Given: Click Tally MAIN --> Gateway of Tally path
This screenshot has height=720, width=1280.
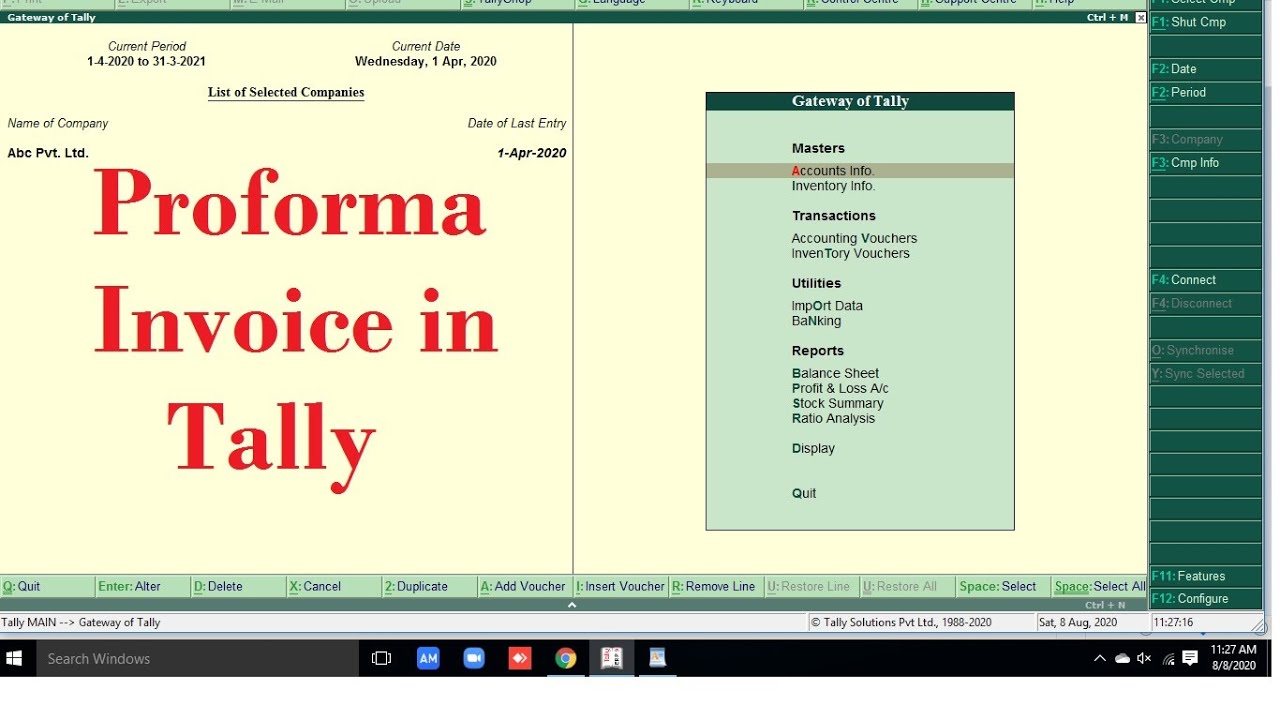Looking at the screenshot, I should (81, 622).
